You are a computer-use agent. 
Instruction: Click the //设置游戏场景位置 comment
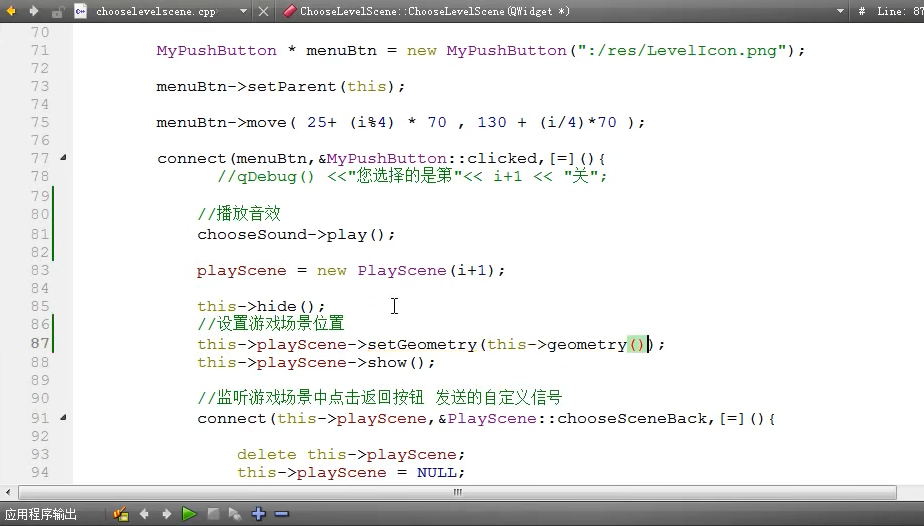pos(271,323)
